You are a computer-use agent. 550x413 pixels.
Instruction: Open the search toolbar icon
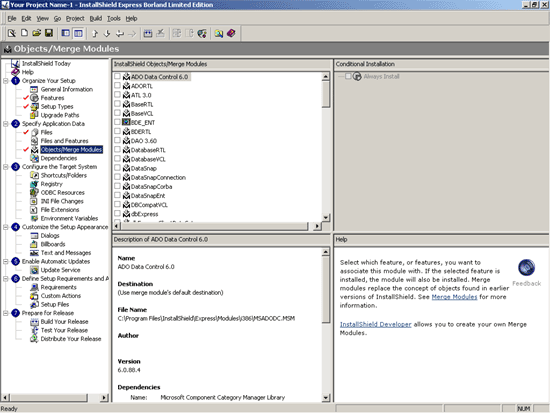(x=219, y=33)
